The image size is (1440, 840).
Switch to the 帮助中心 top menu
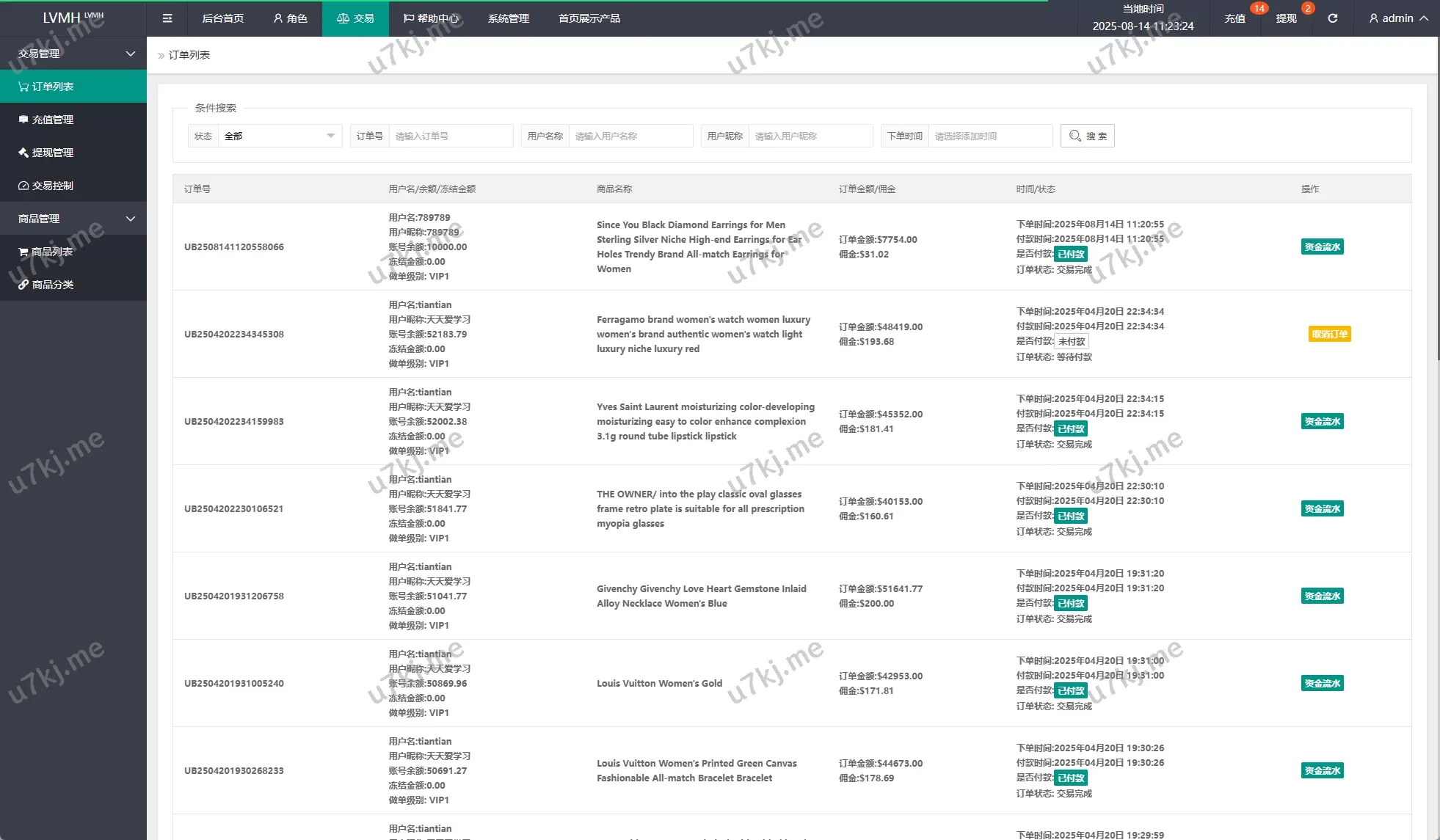pos(431,18)
